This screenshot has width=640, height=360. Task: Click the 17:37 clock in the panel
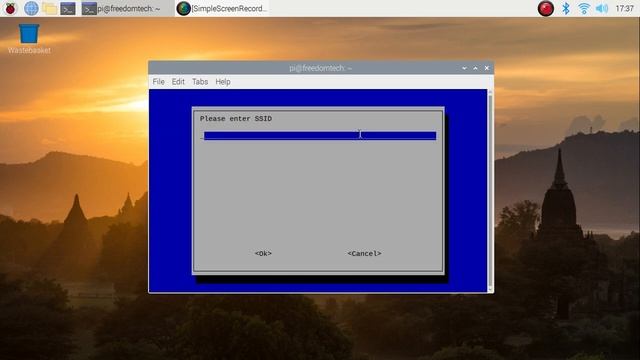[x=624, y=8]
